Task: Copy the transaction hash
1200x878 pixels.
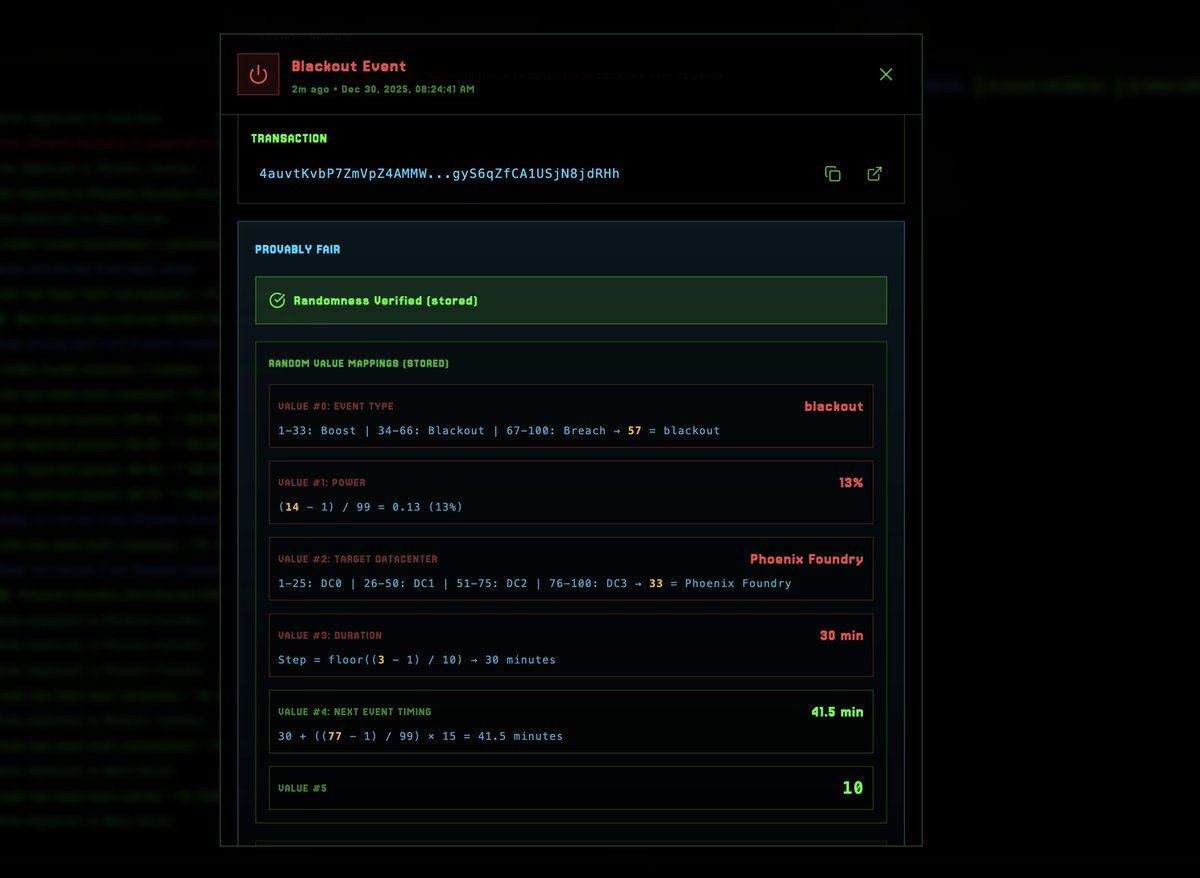Action: click(x=832, y=174)
